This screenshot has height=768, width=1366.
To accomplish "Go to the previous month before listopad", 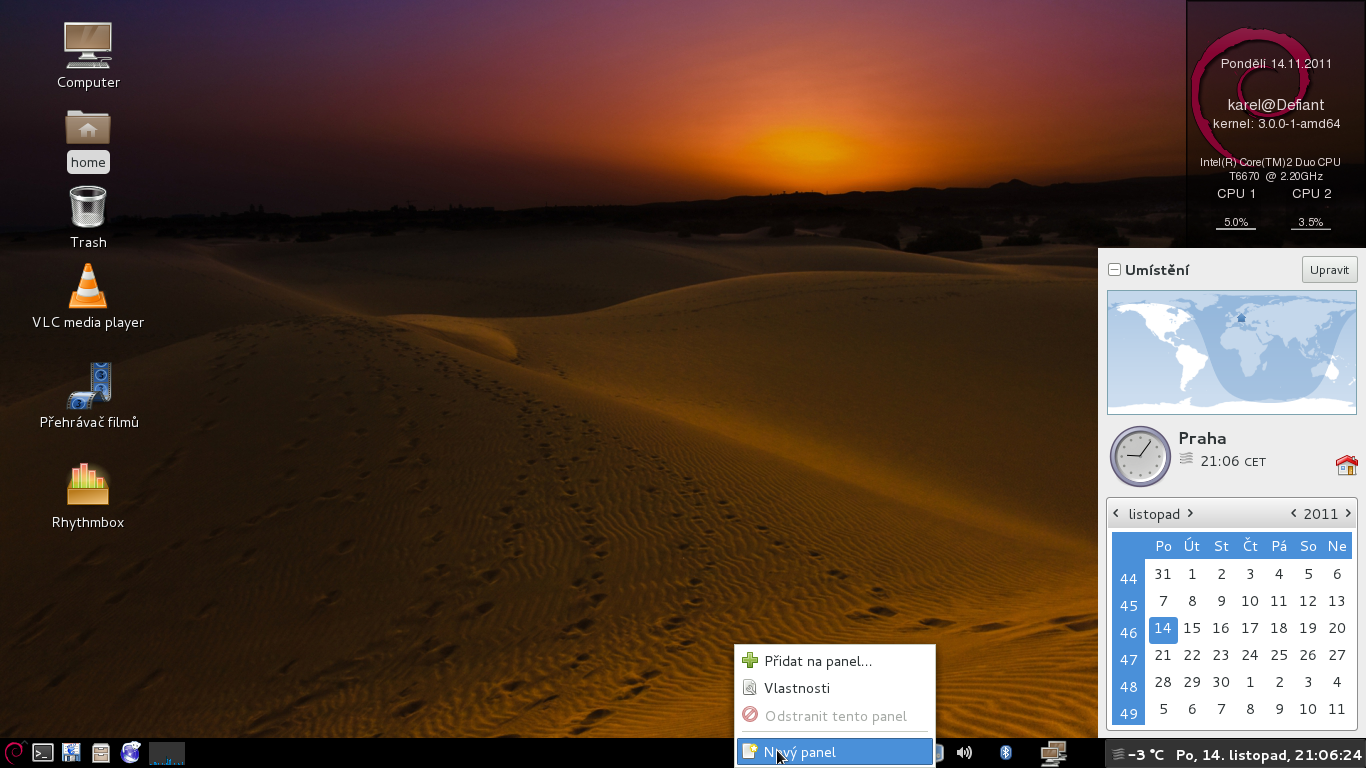I will [1117, 514].
